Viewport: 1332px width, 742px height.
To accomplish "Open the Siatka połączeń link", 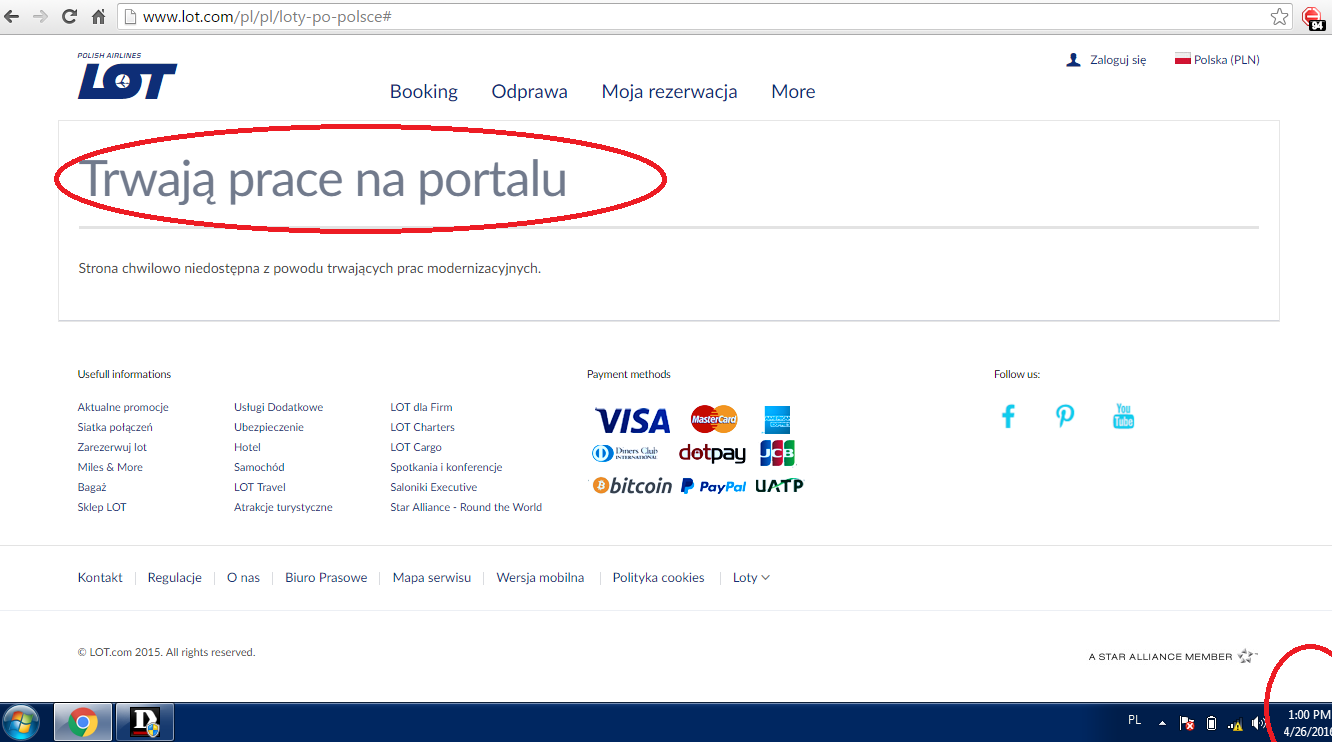I will (x=115, y=427).
